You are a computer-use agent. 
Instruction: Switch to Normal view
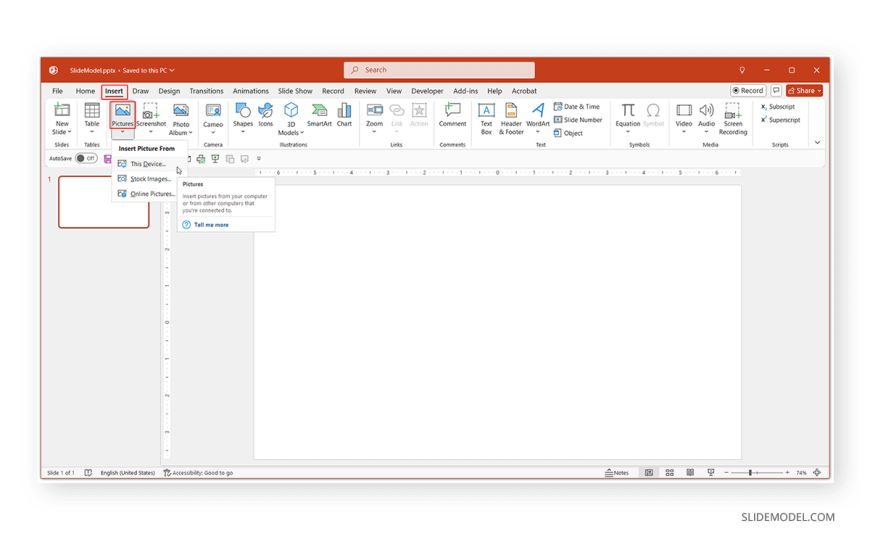(649, 473)
